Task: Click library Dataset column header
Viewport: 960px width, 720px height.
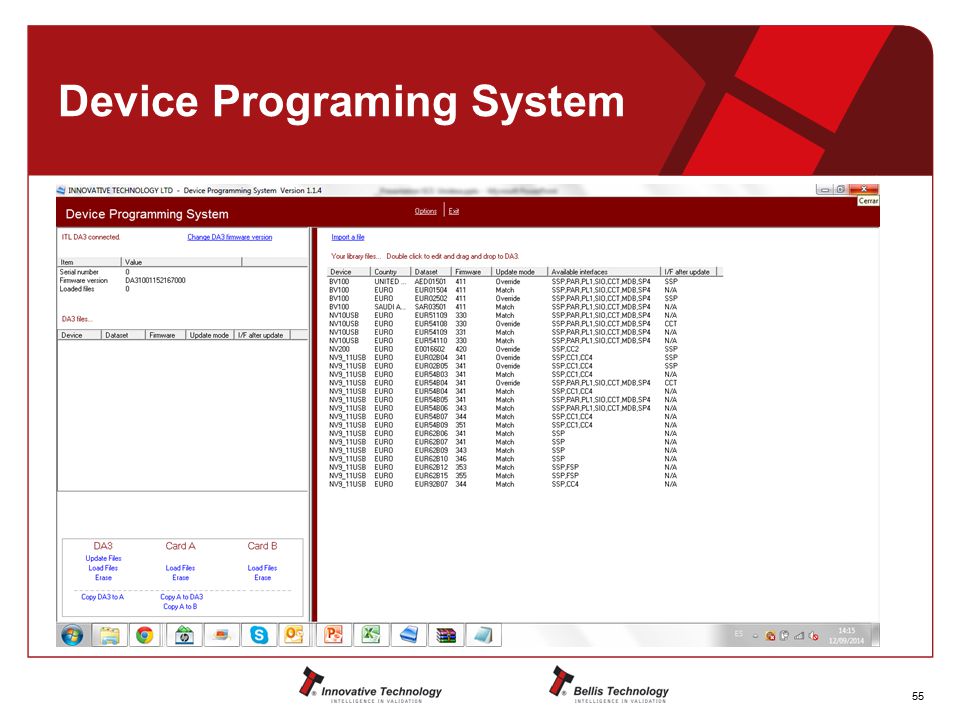Action: point(431,272)
